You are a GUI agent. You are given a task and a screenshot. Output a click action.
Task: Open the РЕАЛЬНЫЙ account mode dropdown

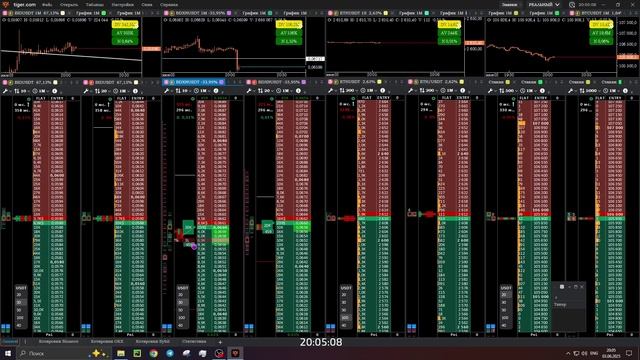click(x=544, y=4)
